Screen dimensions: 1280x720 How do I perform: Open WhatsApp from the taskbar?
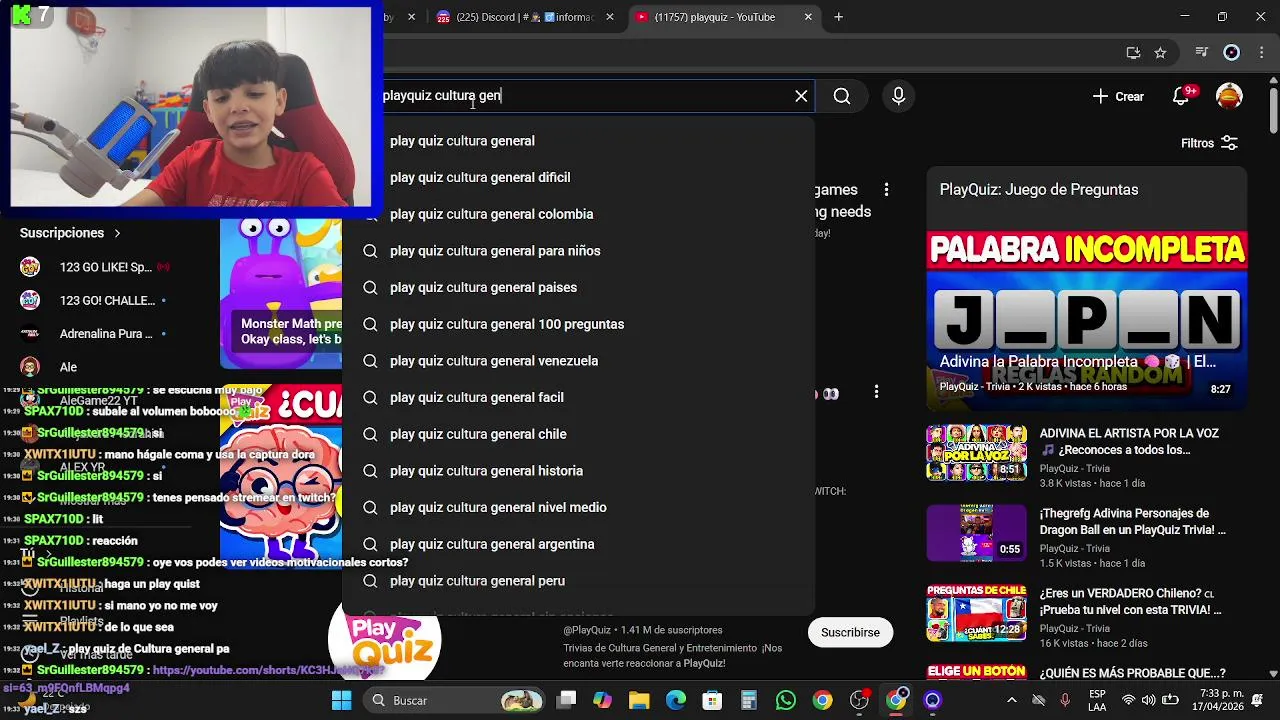coord(786,700)
